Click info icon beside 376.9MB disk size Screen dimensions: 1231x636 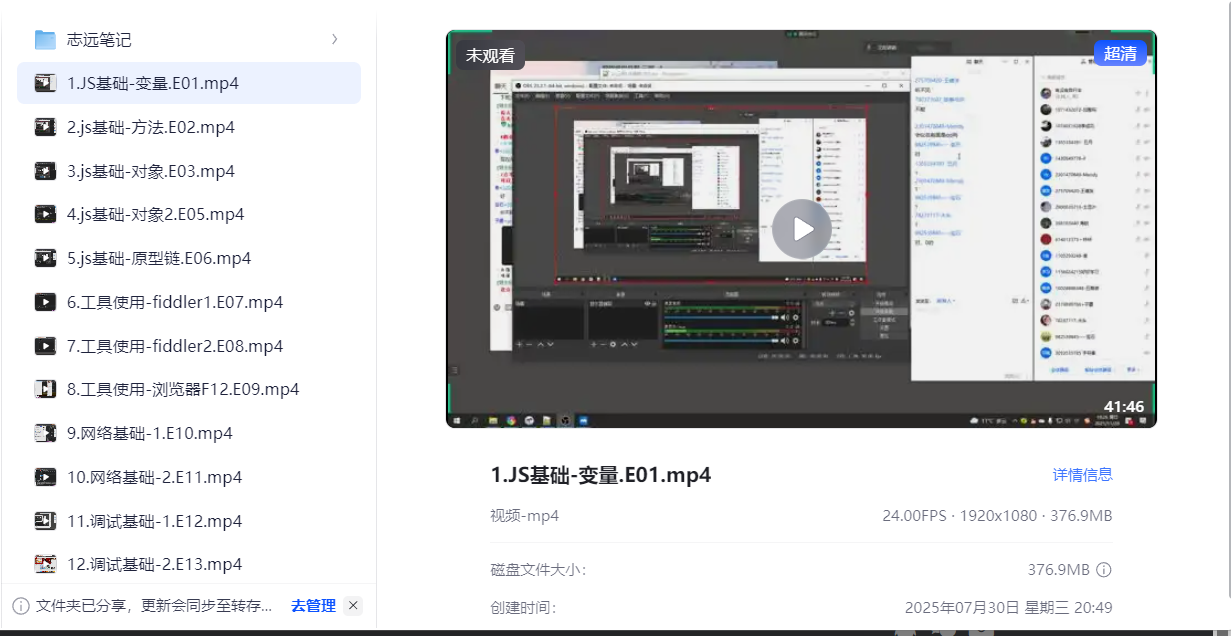(1104, 570)
